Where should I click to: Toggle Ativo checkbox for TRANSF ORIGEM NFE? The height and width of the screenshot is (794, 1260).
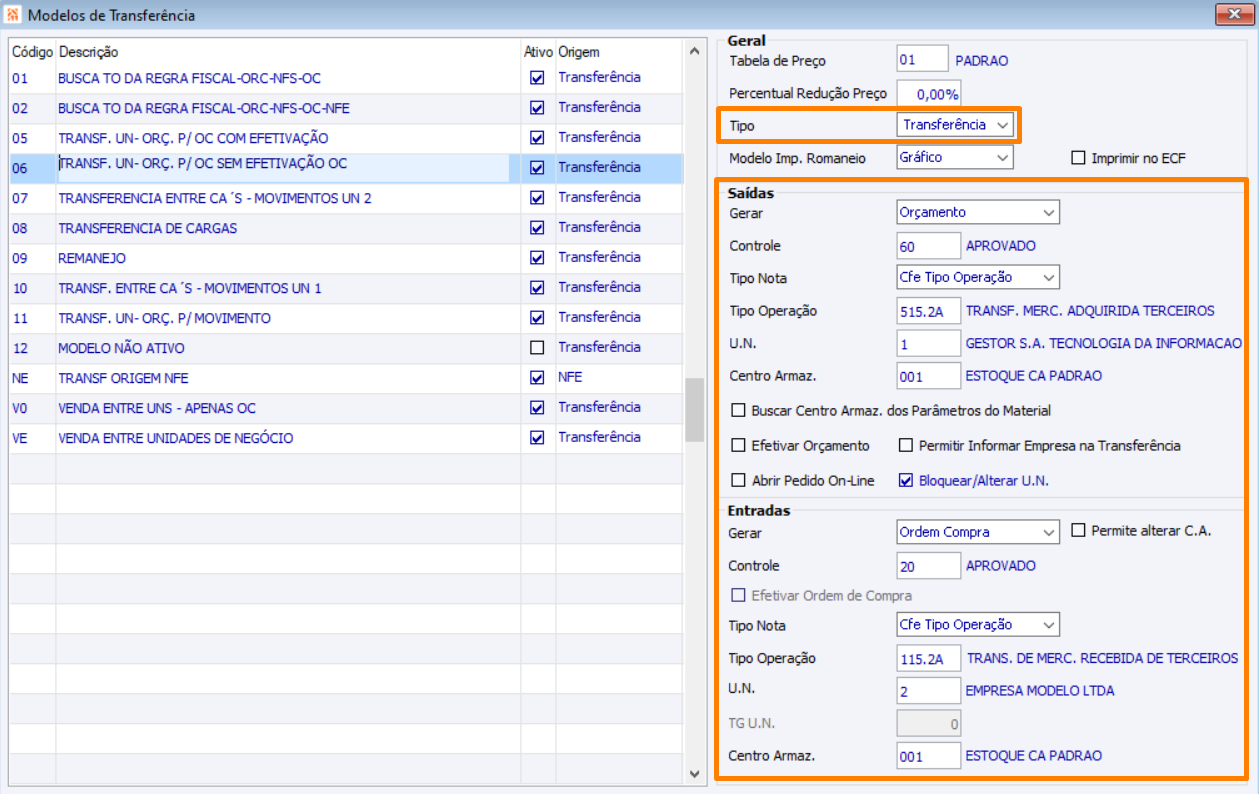[x=537, y=378]
